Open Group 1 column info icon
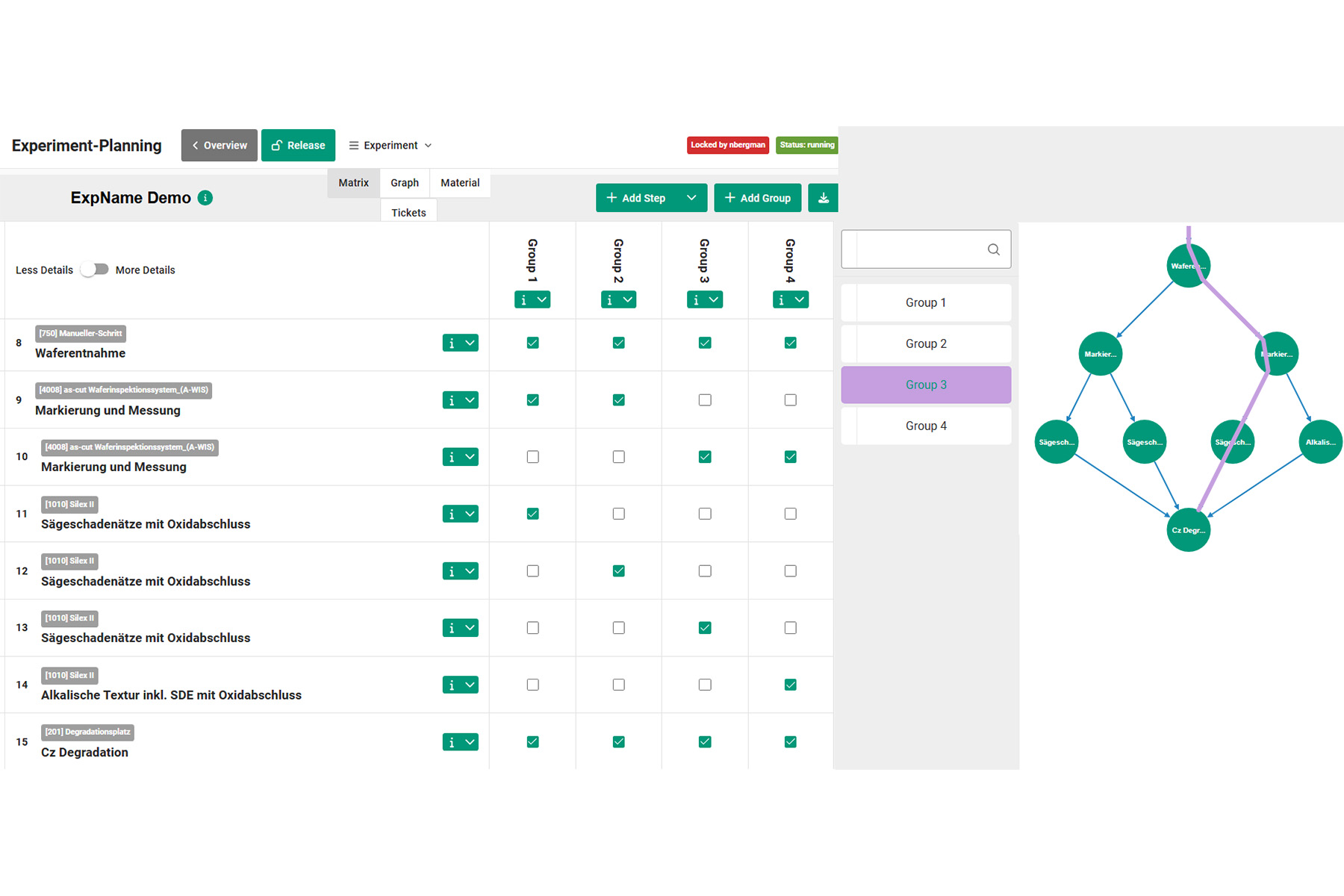Screen dimensions: 1344x896 click(523, 299)
